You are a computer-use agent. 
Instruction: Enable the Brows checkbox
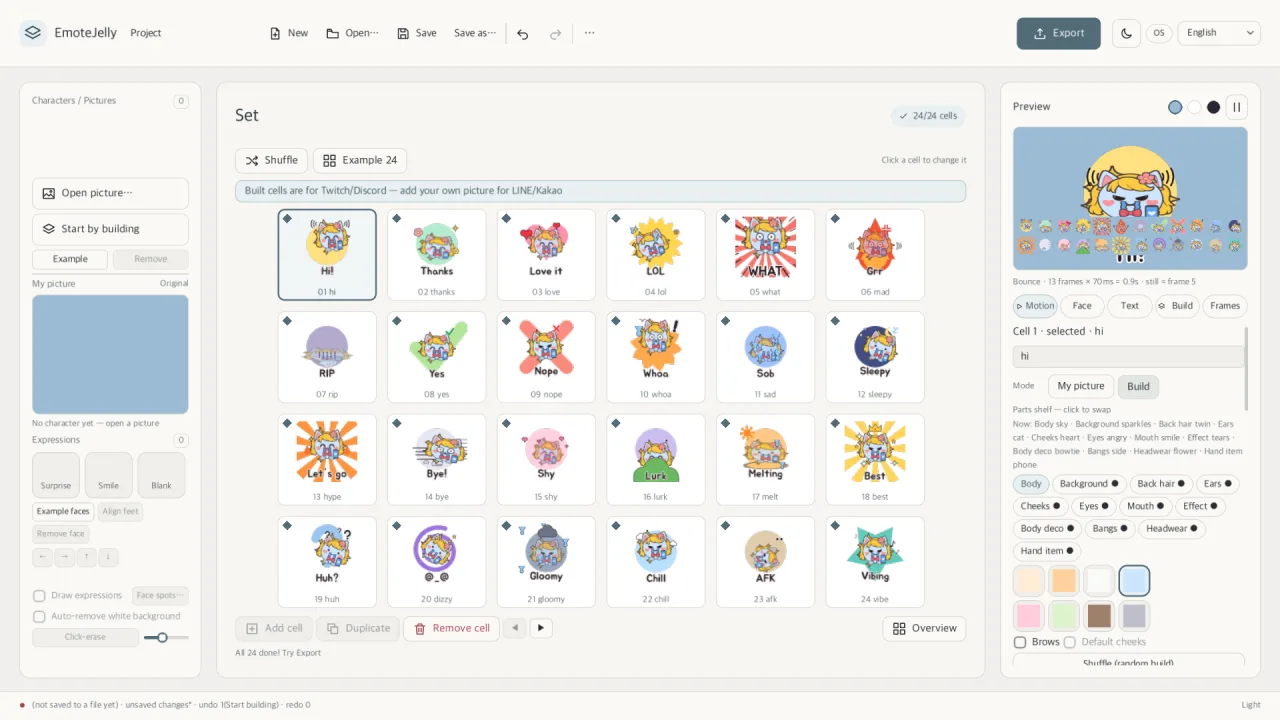[x=1020, y=642]
